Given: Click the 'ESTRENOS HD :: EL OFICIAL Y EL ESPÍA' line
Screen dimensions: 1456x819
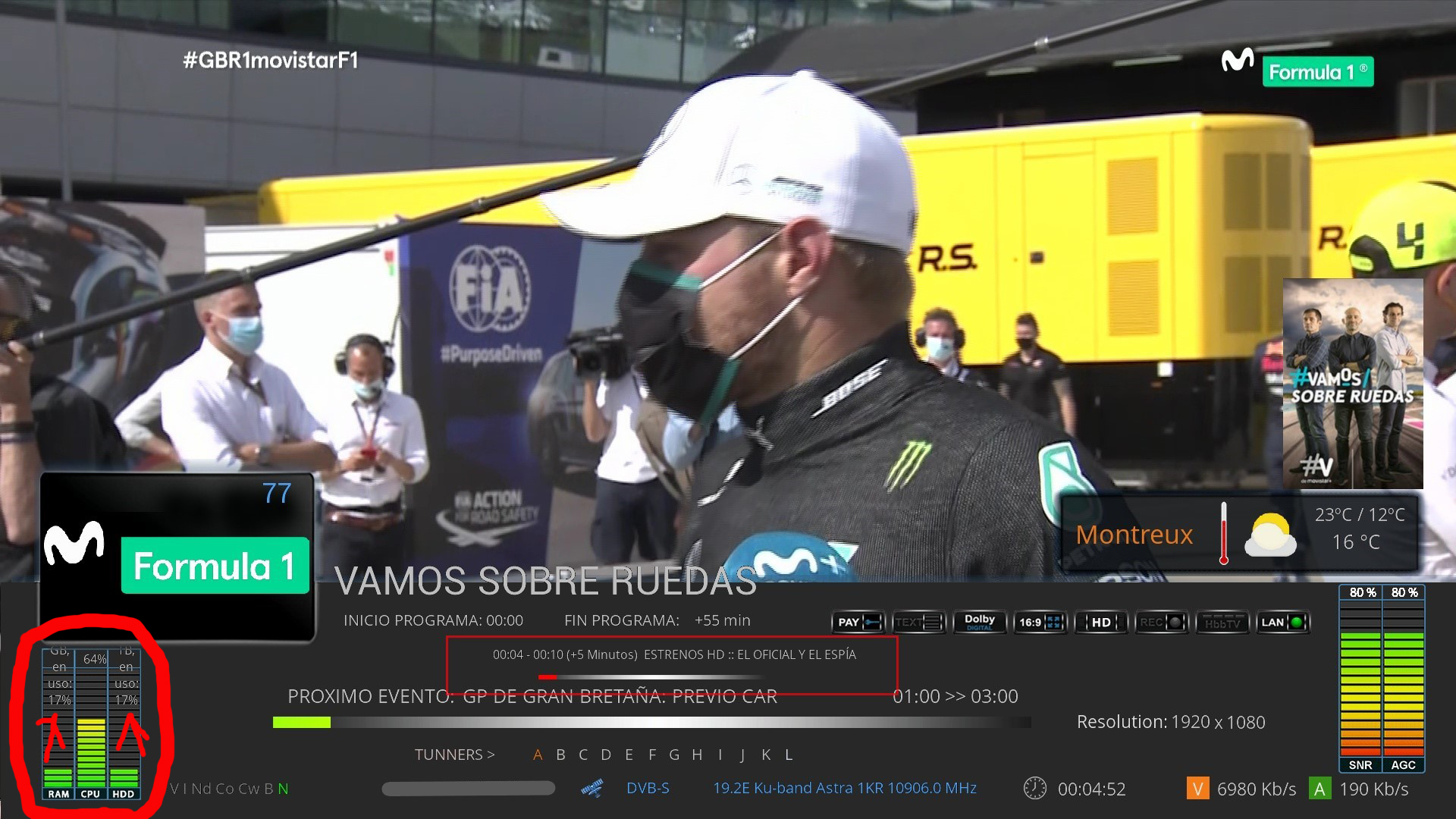Looking at the screenshot, I should [x=750, y=654].
